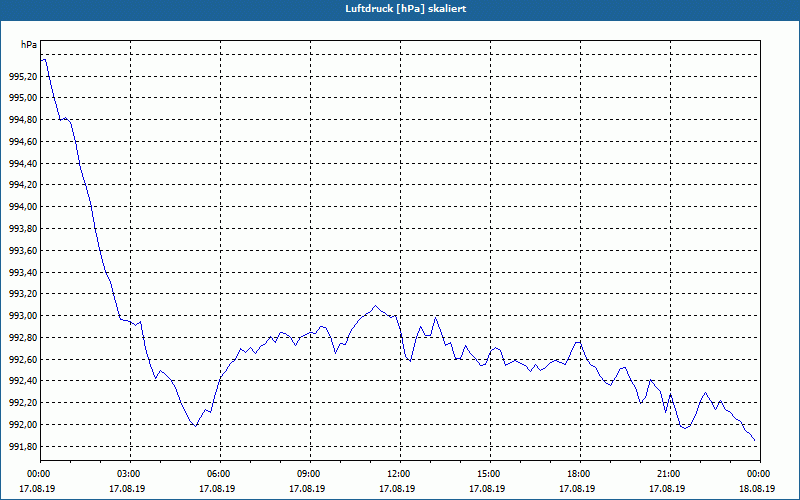This screenshot has width=800, height=500.
Task: Click the 15:00 time label
Action: pyautogui.click(x=490, y=474)
